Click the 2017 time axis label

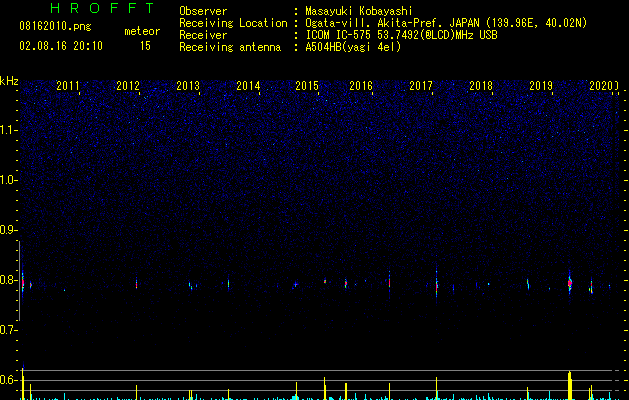tap(421, 86)
